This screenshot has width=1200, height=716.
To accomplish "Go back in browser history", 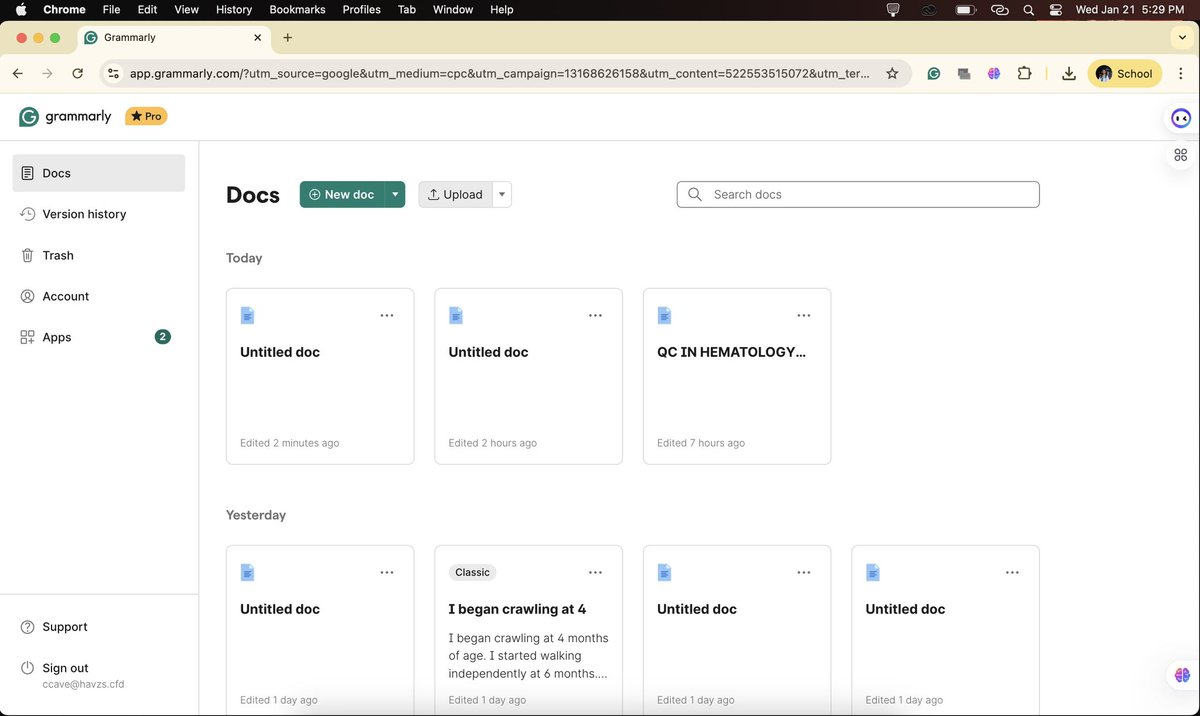I will 17,73.
